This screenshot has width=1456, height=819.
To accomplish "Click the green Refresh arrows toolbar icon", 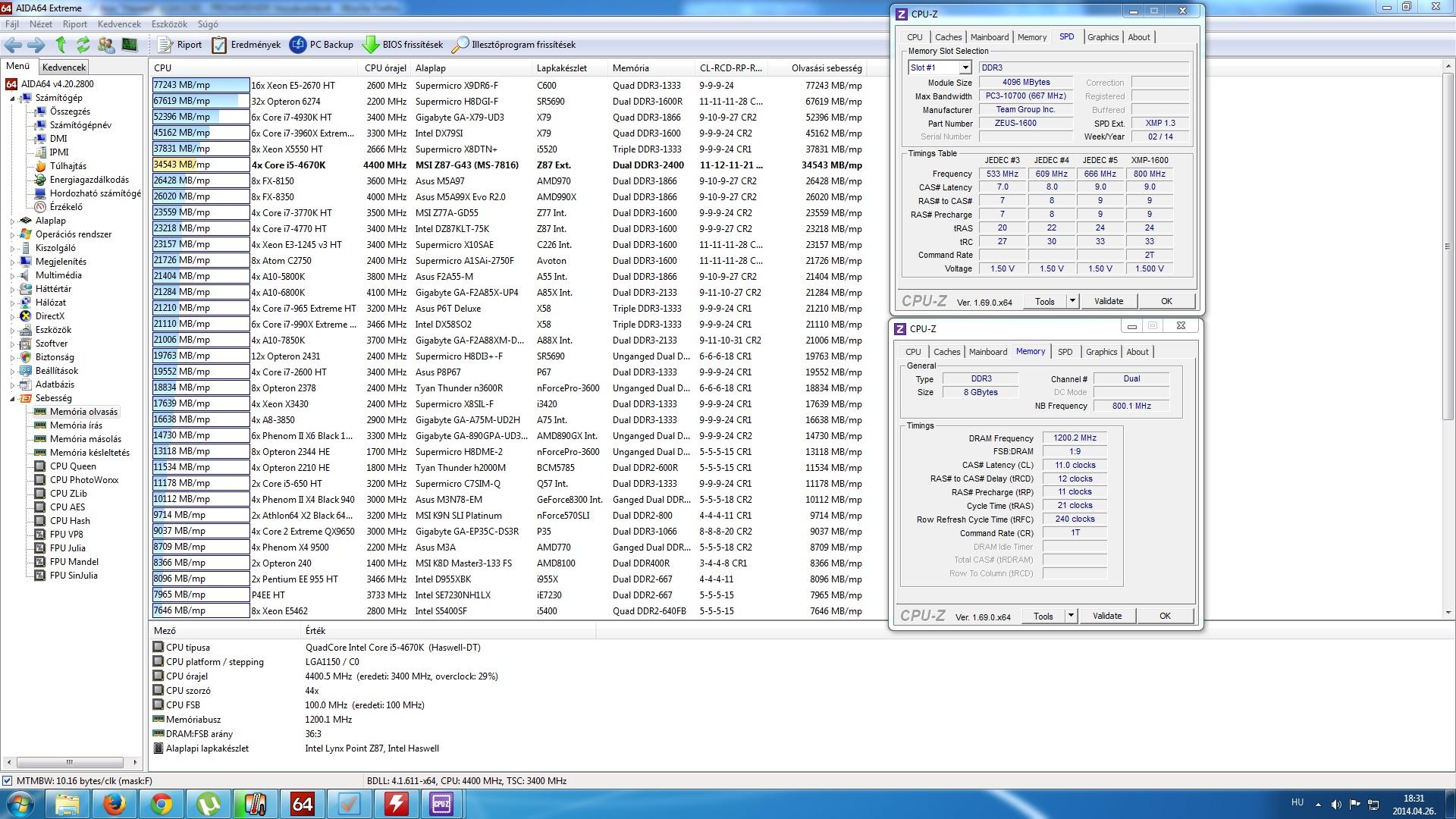I will pos(83,45).
